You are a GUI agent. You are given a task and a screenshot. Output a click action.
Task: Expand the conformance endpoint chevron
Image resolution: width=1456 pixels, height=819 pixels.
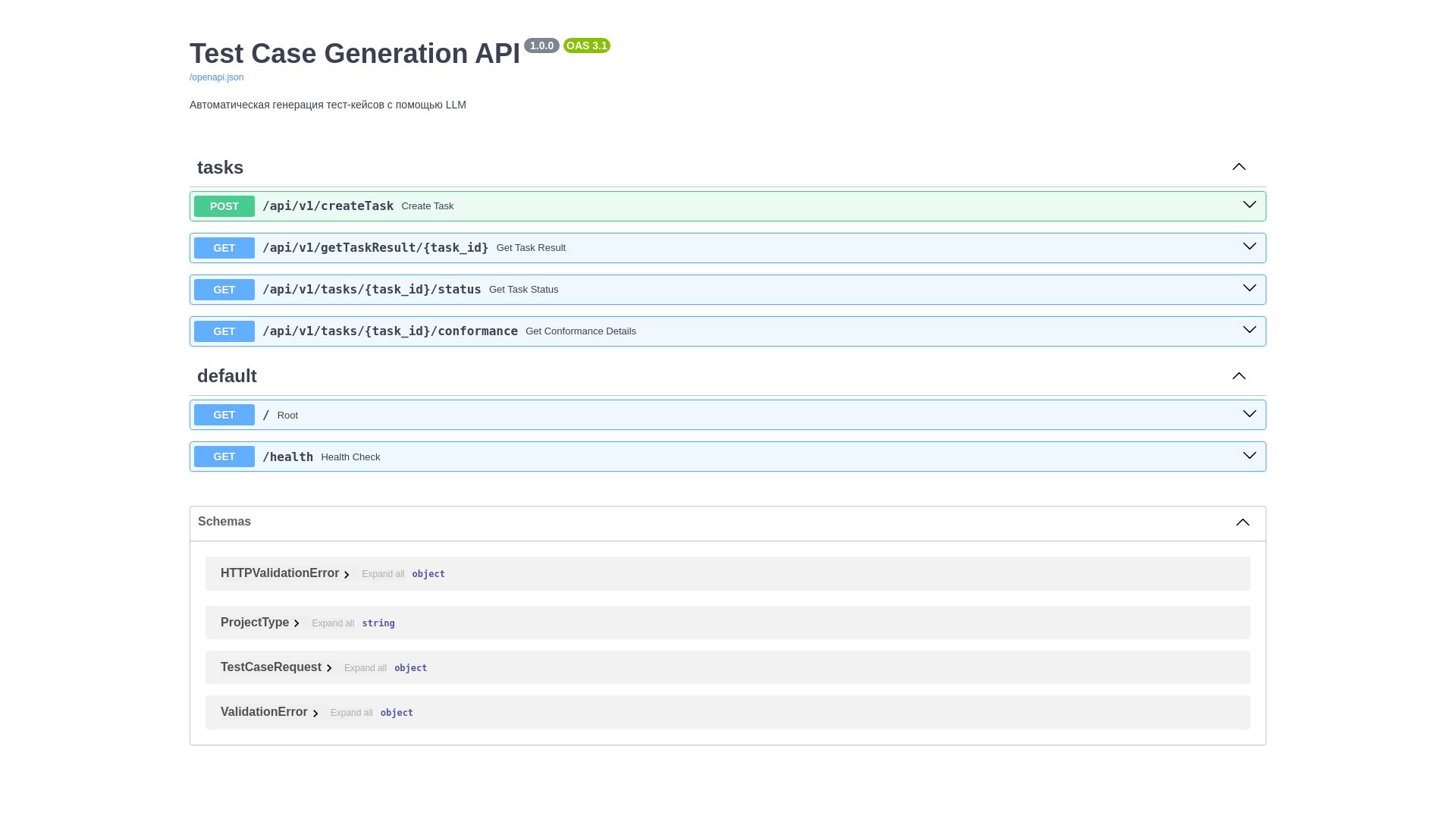(x=1250, y=330)
